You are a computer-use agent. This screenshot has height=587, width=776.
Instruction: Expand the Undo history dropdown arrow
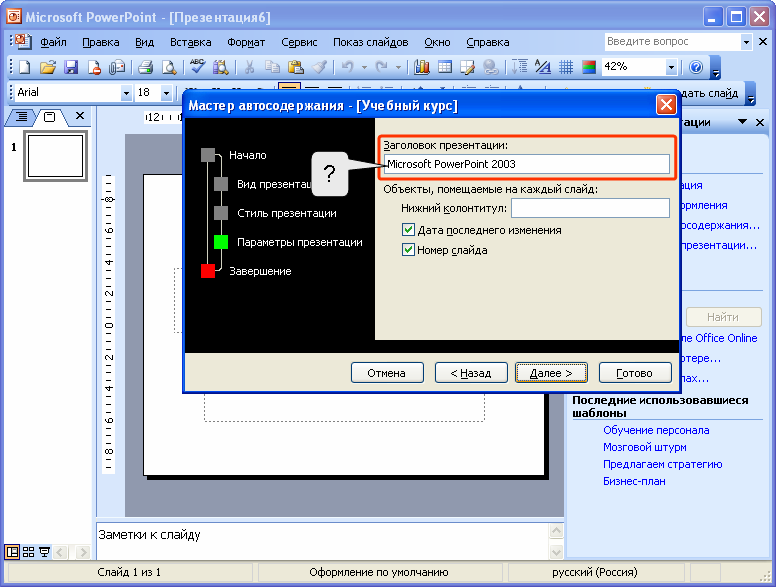(364, 67)
